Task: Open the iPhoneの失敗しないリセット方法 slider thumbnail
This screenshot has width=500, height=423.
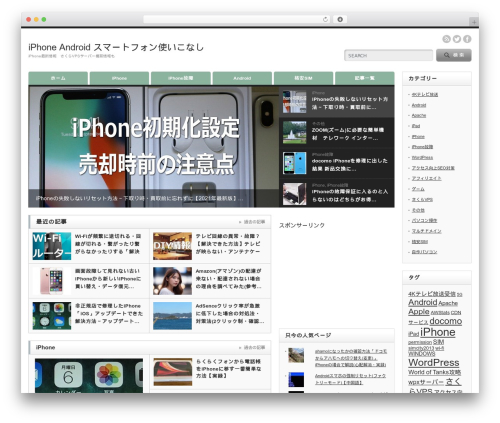Action: coord(294,102)
